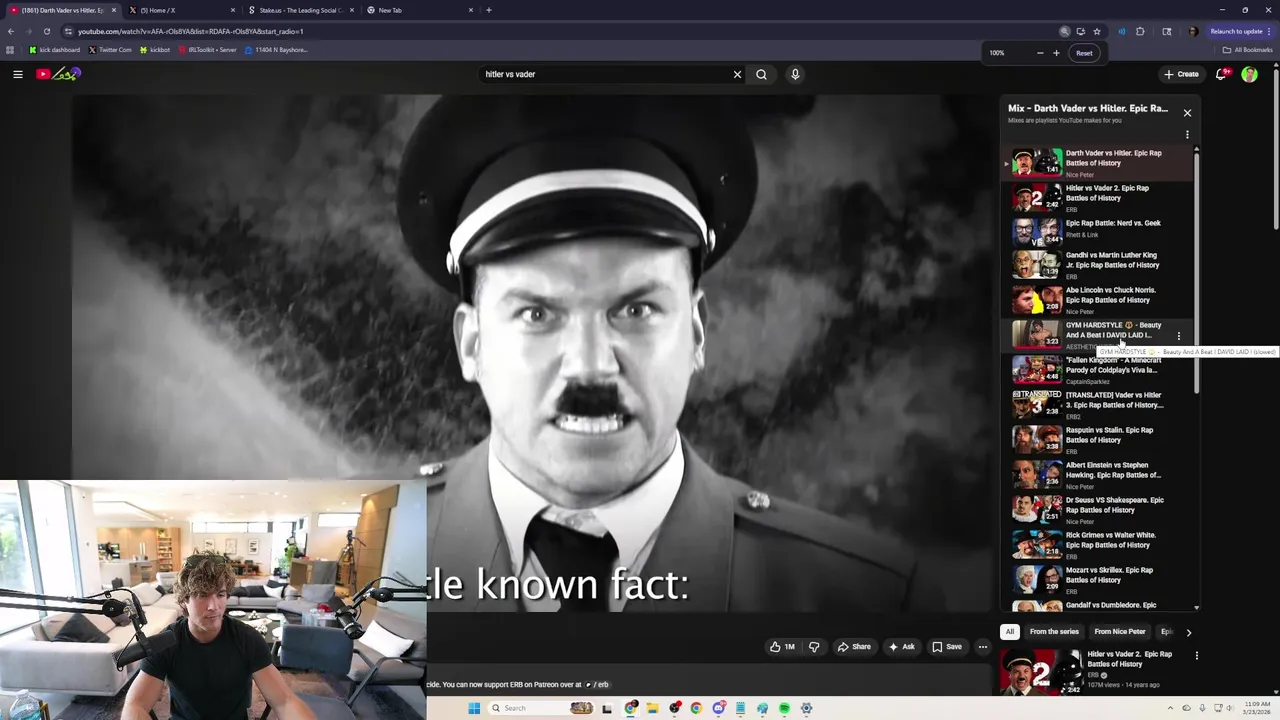The height and width of the screenshot is (720, 1280).
Task: Open kickbot bookmark
Action: [x=155, y=50]
